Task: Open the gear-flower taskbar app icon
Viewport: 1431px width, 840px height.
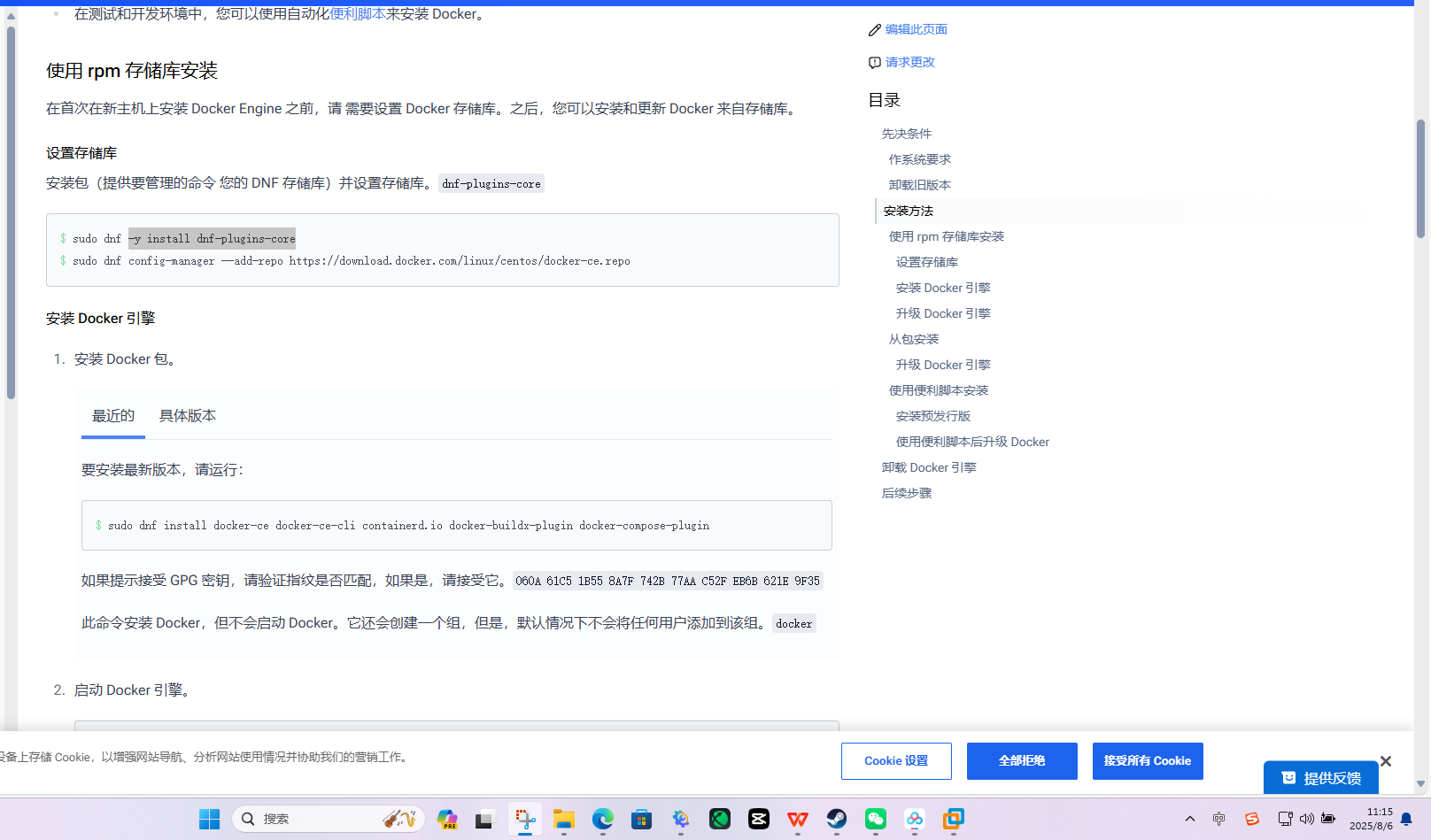Action: [x=681, y=820]
